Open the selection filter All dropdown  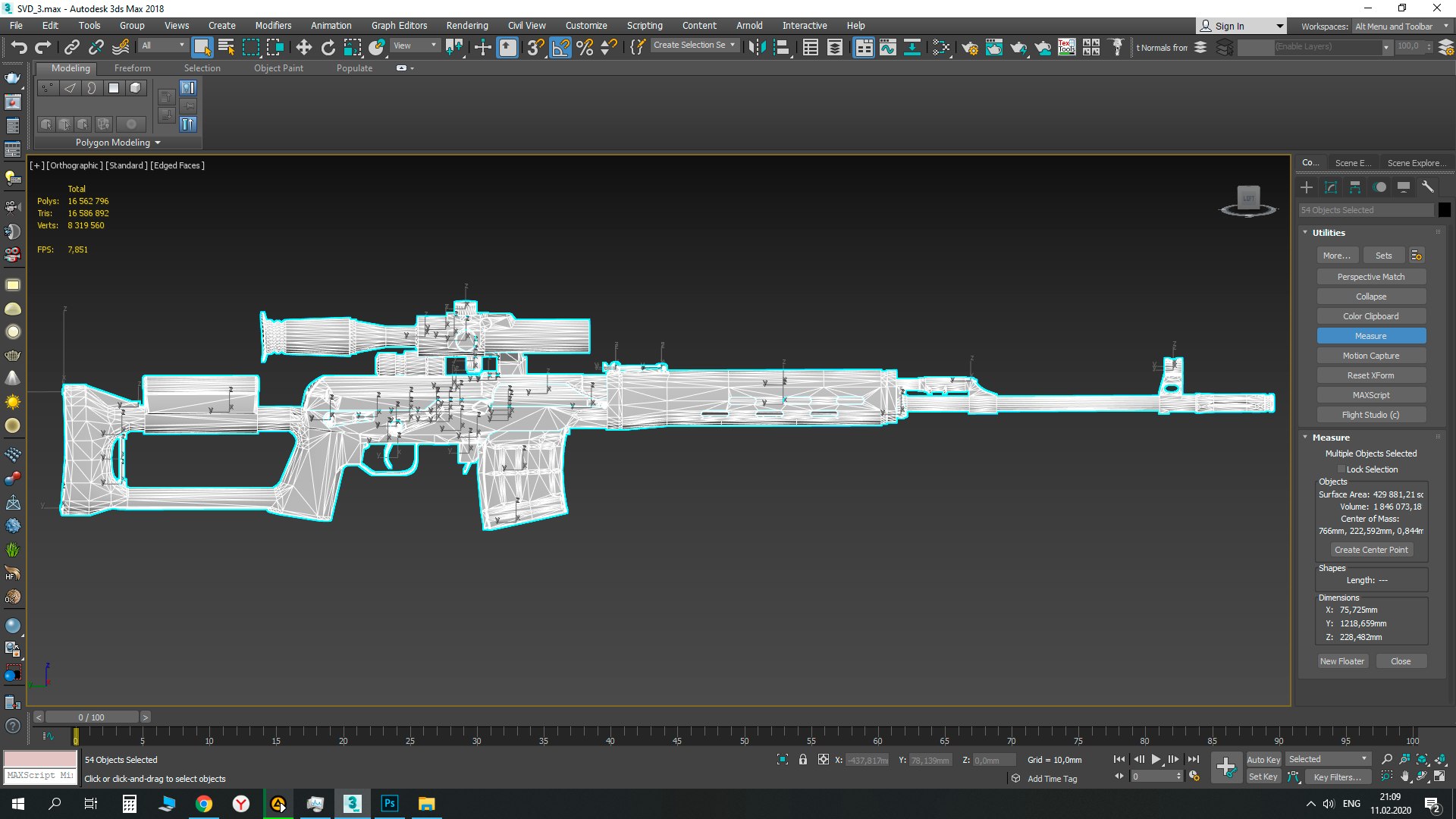pyautogui.click(x=163, y=45)
